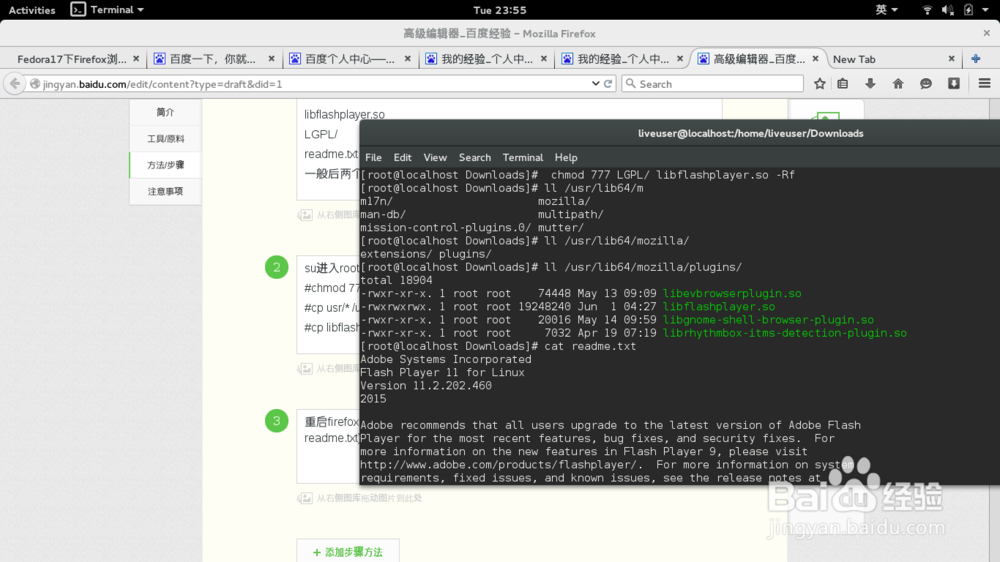
Task: Open the Terminal app menu in top bar
Action: [x=107, y=10]
